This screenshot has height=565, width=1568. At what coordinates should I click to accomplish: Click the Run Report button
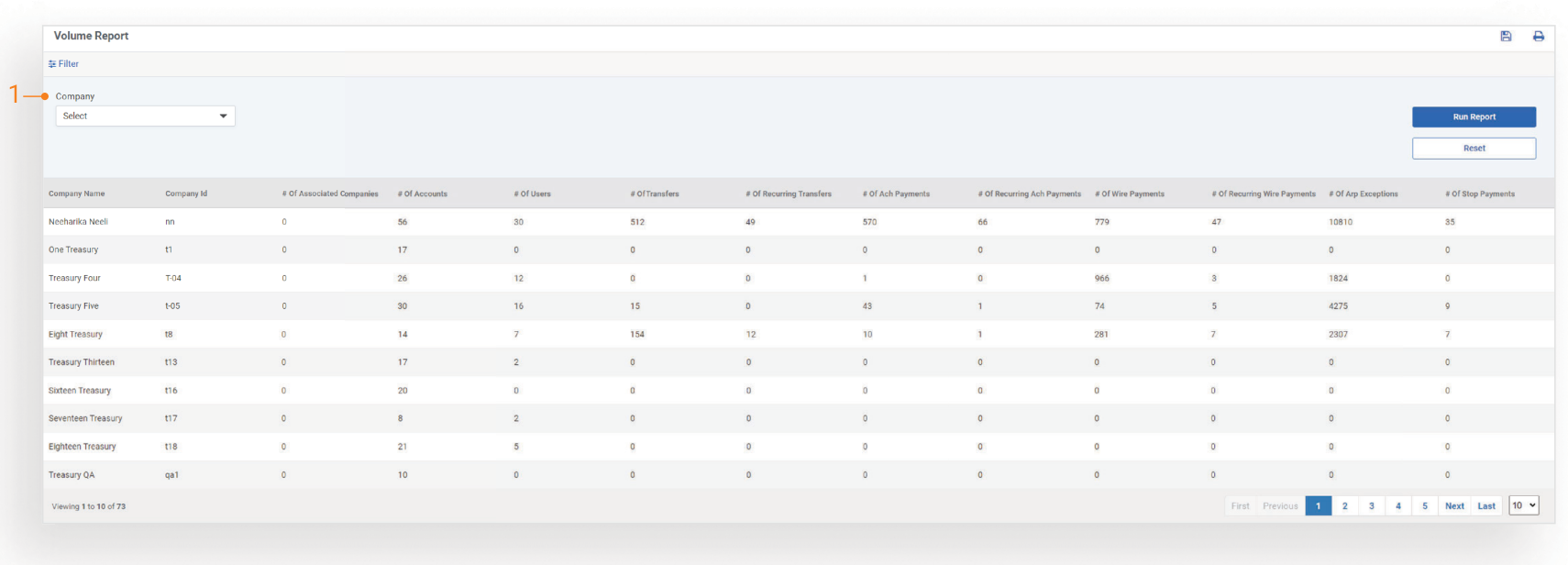[x=1474, y=116]
